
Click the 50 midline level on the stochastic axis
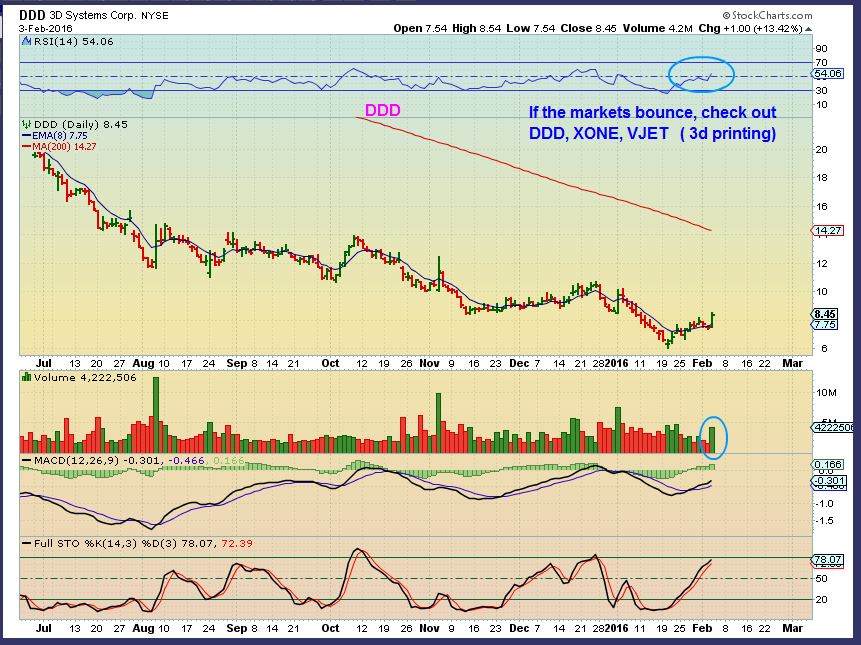point(821,579)
